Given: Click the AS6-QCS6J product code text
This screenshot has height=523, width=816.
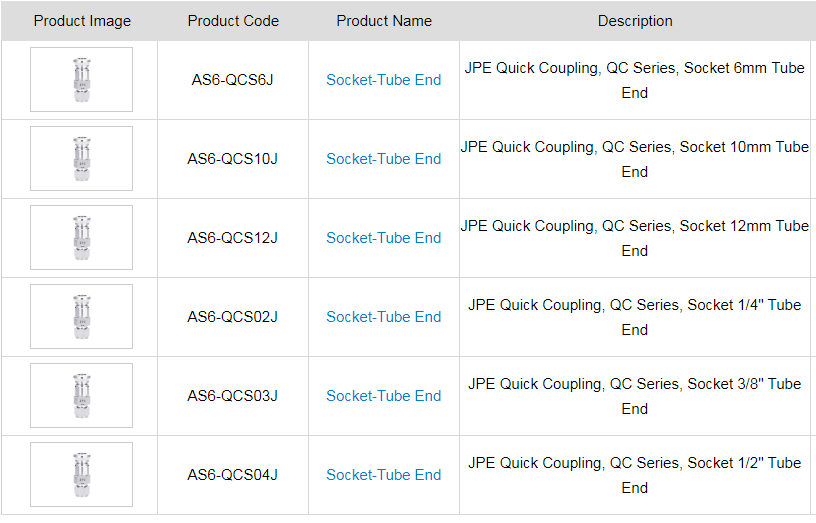Looking at the screenshot, I should (233, 80).
